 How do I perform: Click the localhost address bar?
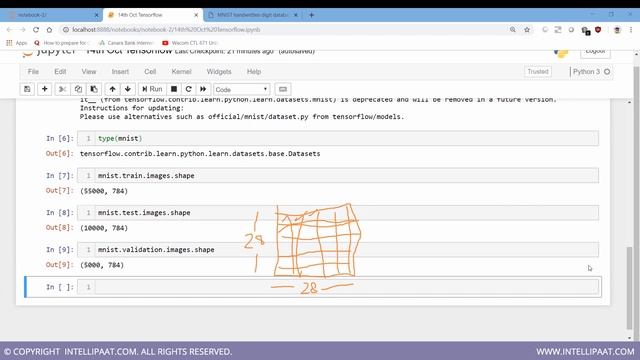click(286, 30)
